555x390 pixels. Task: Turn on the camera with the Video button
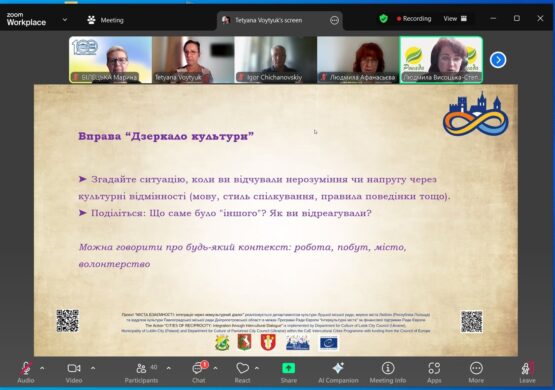click(x=74, y=372)
